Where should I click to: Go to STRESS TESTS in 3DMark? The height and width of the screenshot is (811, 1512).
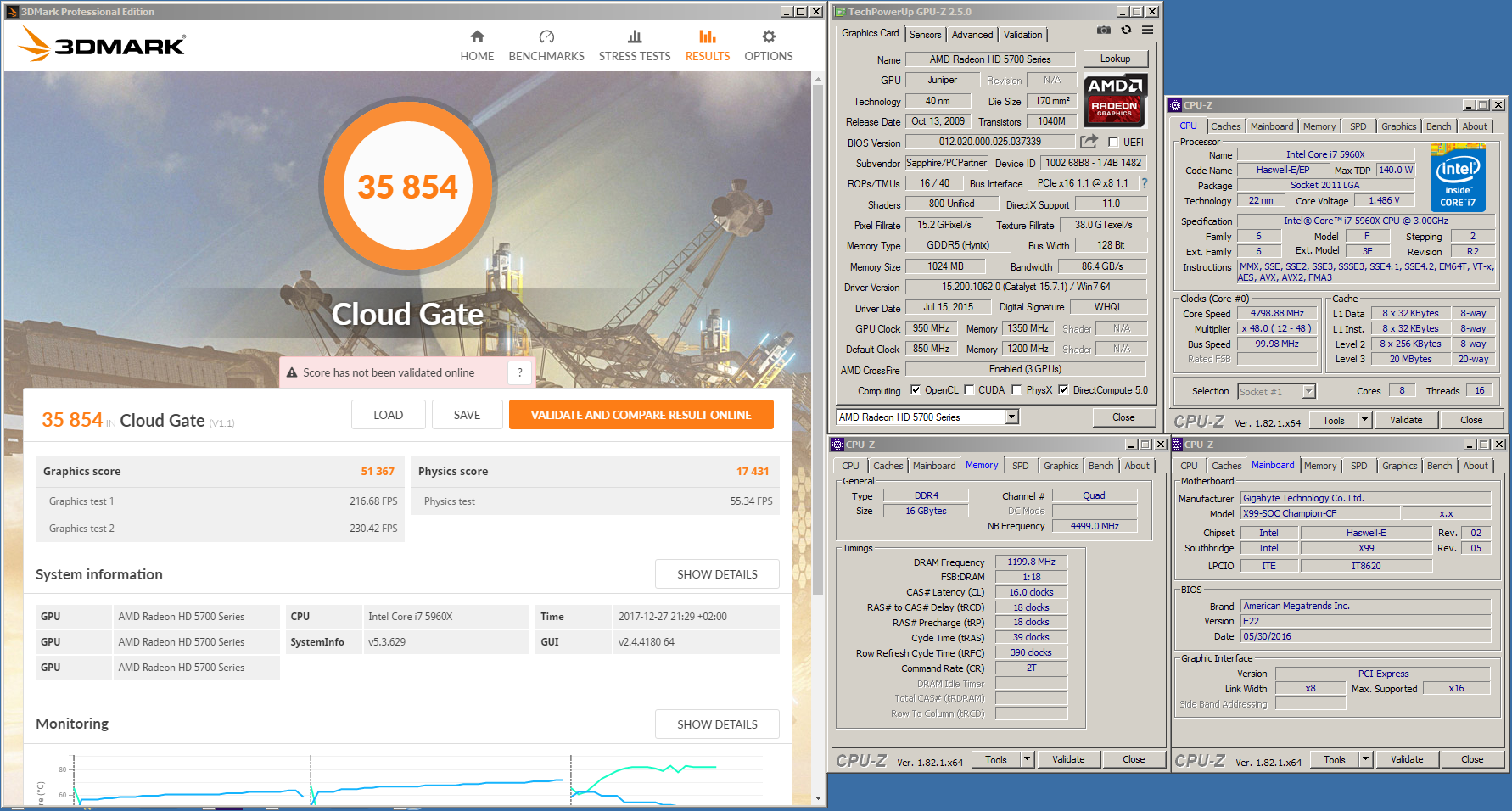[x=635, y=46]
